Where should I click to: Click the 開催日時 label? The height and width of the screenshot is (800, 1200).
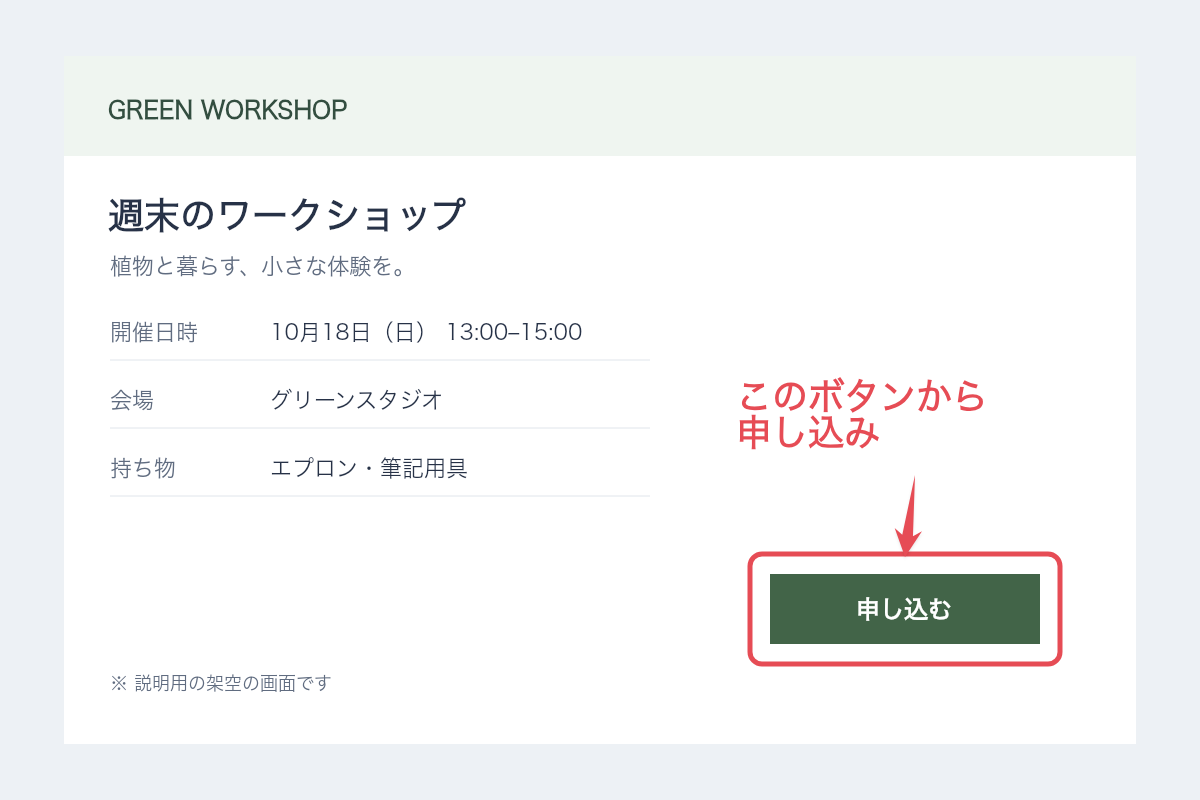(x=154, y=332)
